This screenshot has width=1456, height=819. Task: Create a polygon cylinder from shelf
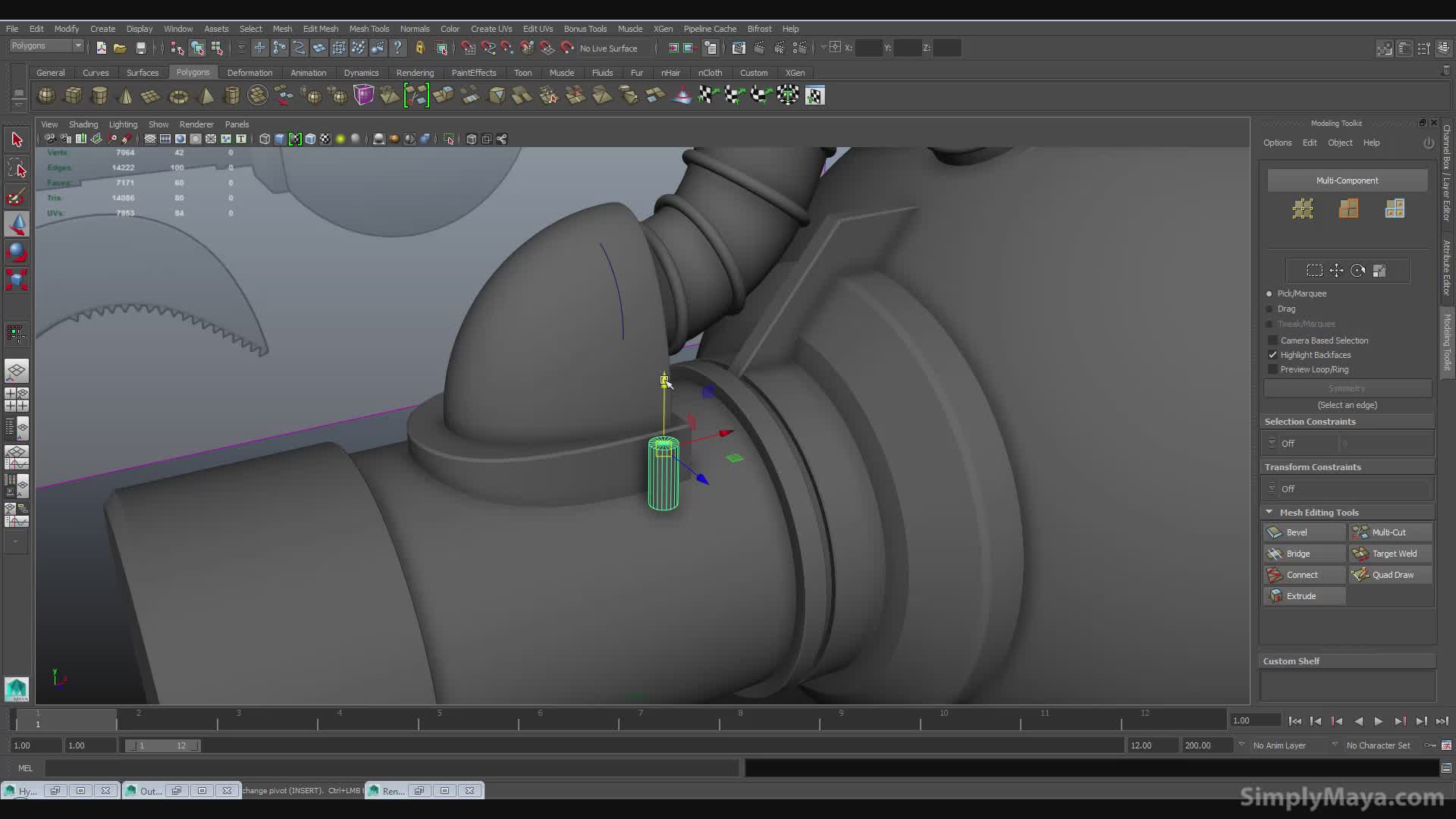(x=99, y=96)
